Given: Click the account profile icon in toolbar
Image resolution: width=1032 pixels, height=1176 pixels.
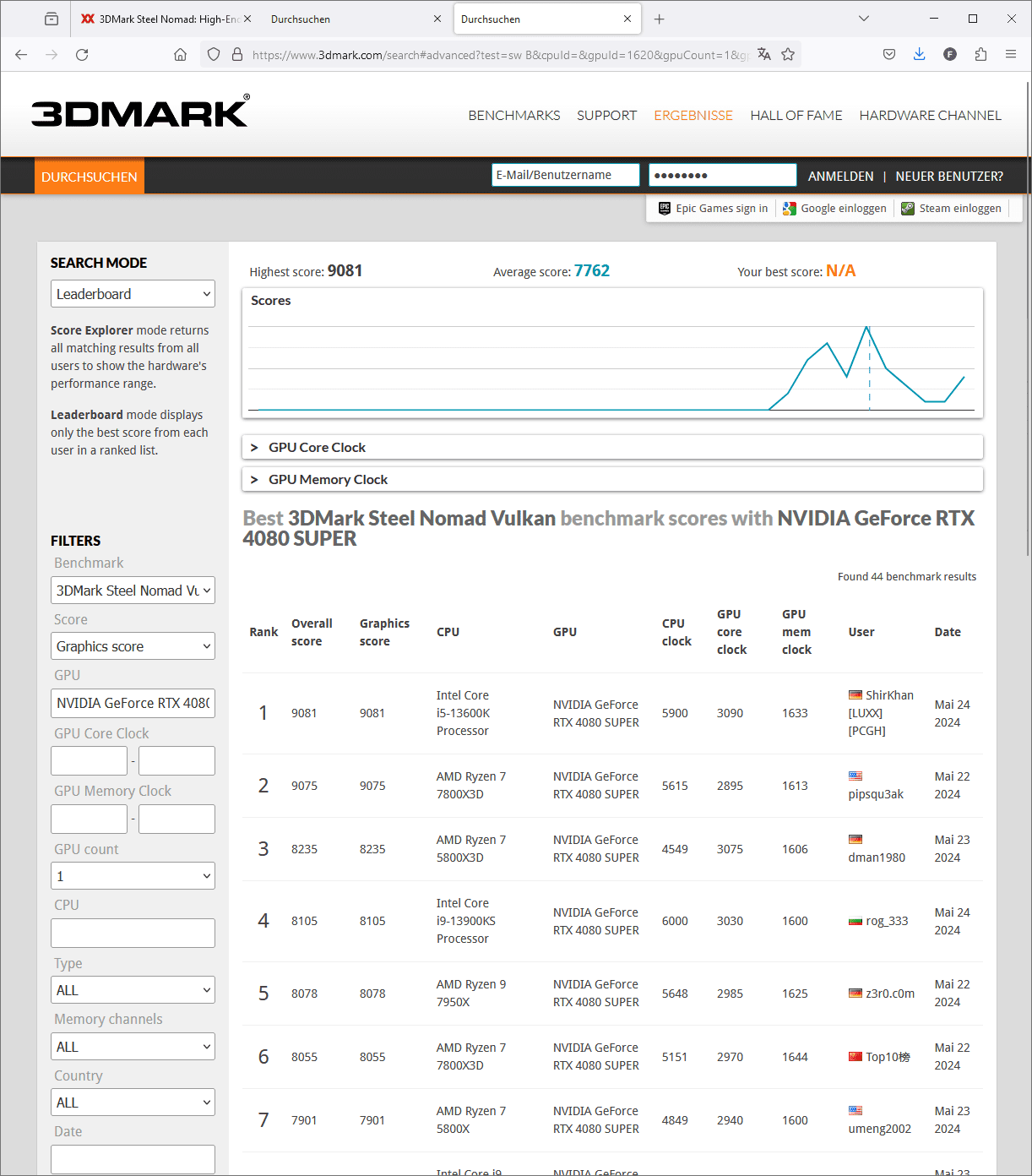Looking at the screenshot, I should (950, 54).
